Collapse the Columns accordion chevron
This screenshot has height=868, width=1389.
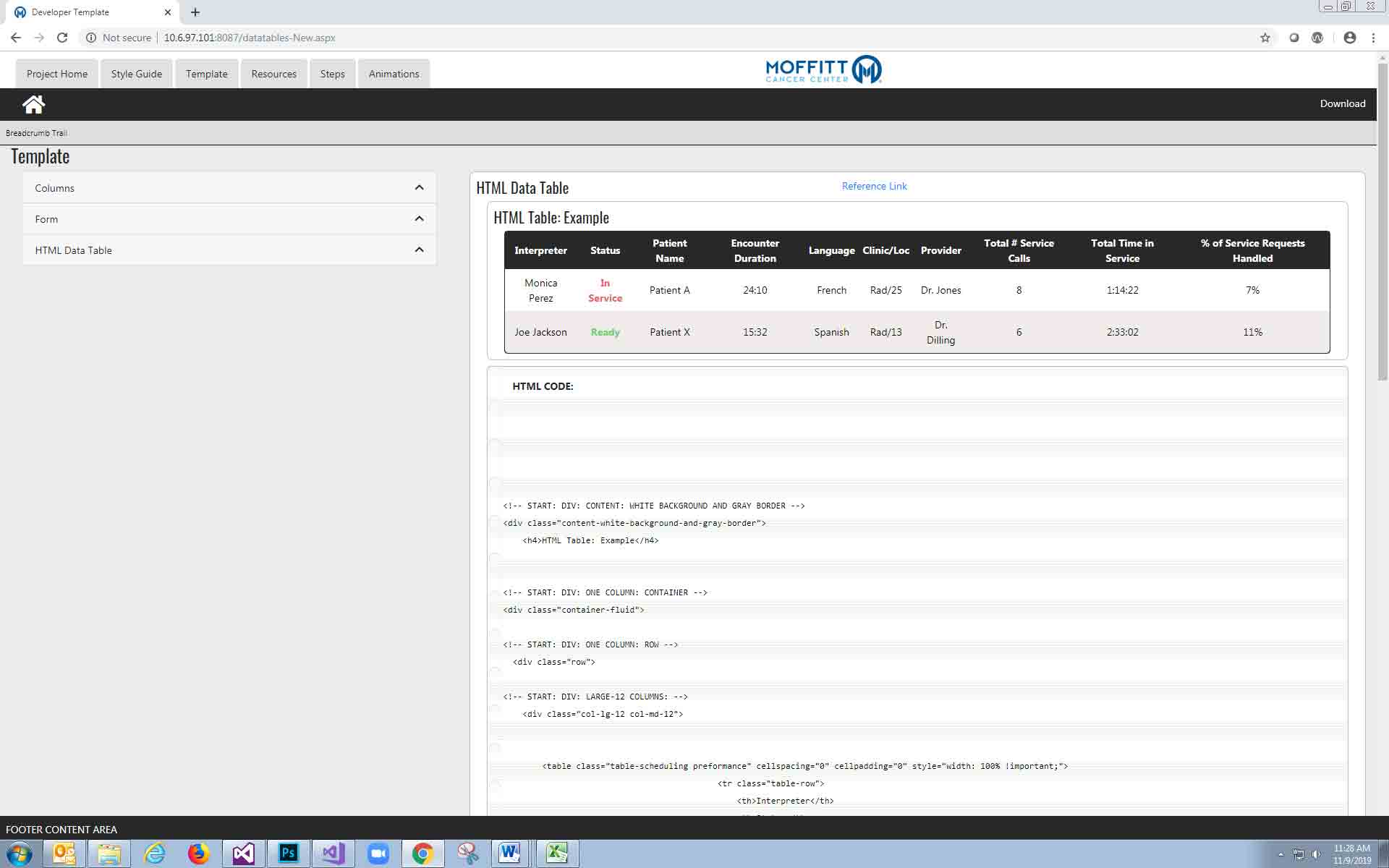point(419,188)
